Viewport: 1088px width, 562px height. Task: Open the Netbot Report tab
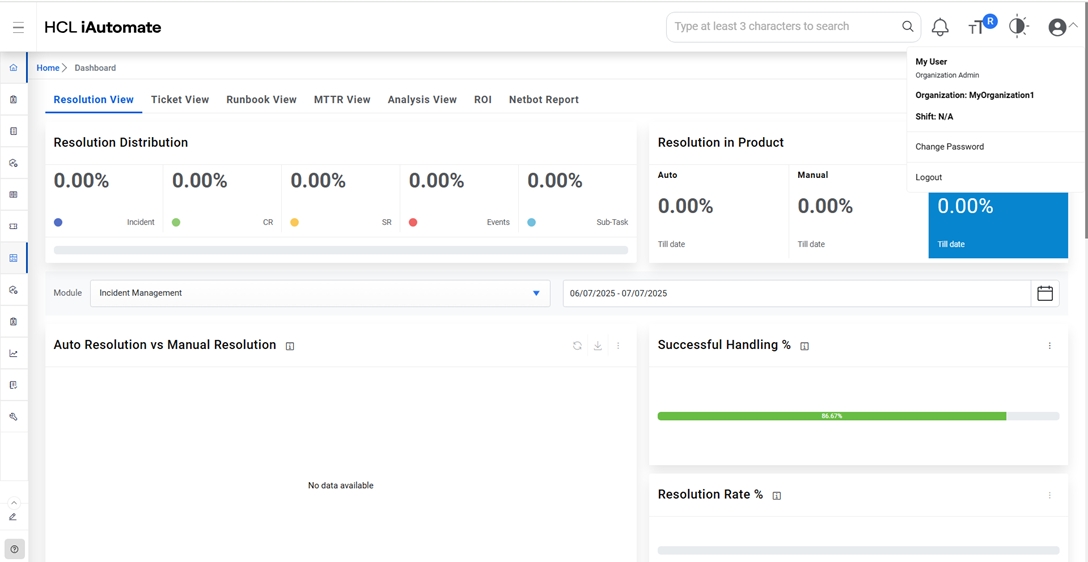[x=544, y=99]
